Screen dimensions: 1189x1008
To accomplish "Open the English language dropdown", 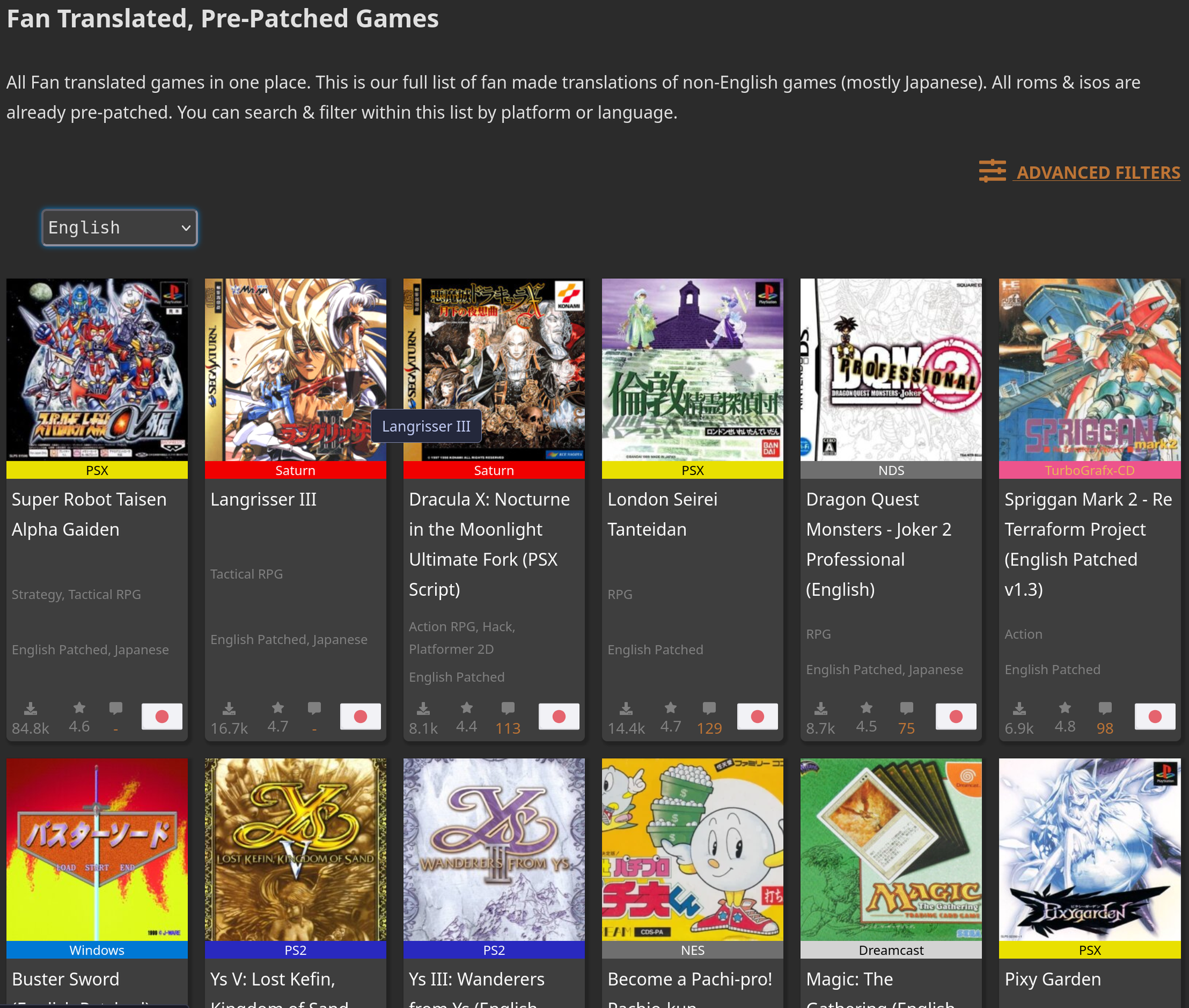I will click(x=119, y=227).
